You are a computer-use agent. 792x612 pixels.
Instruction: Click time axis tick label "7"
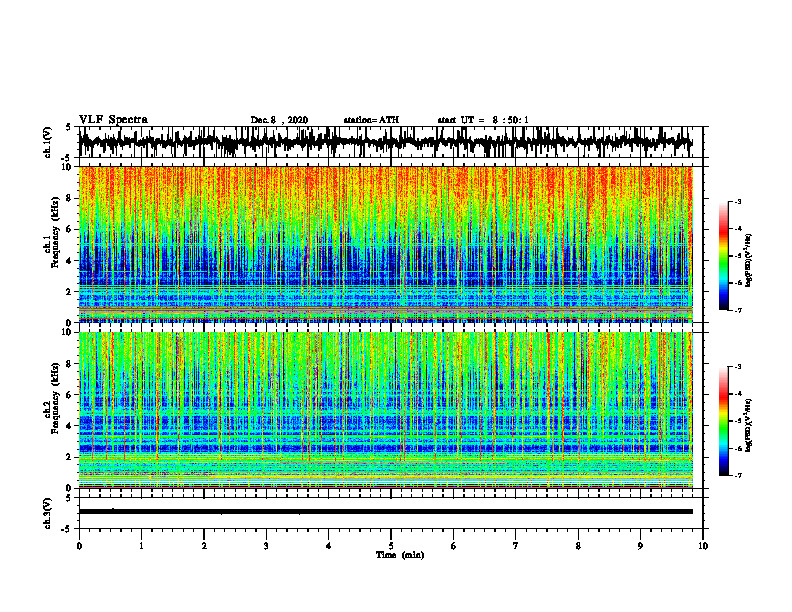(516, 546)
